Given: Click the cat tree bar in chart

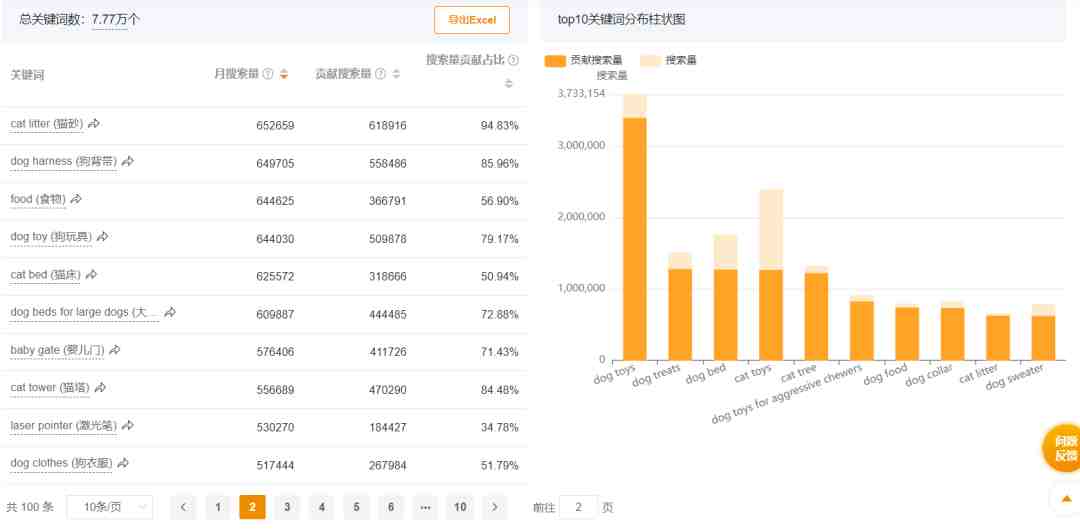Looking at the screenshot, I should pos(816,316).
